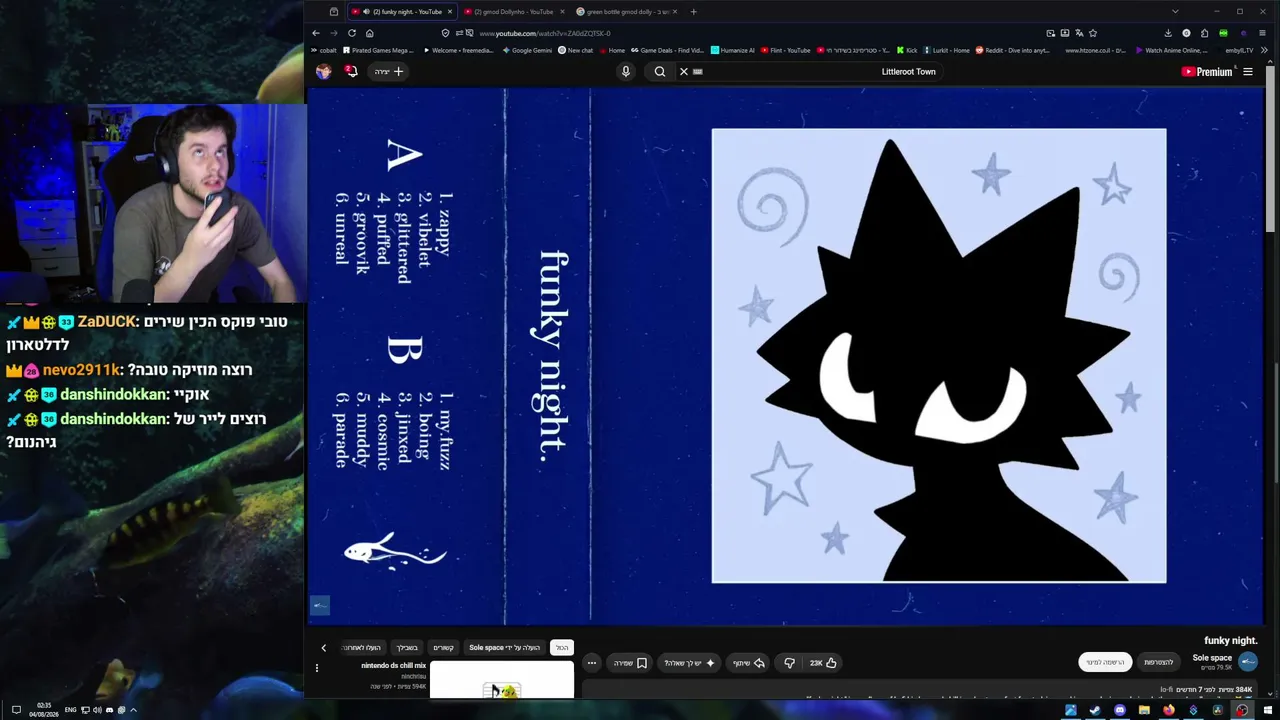This screenshot has width=1280, height=720.
Task: Click the Littleroot Town search text
Action: [908, 72]
